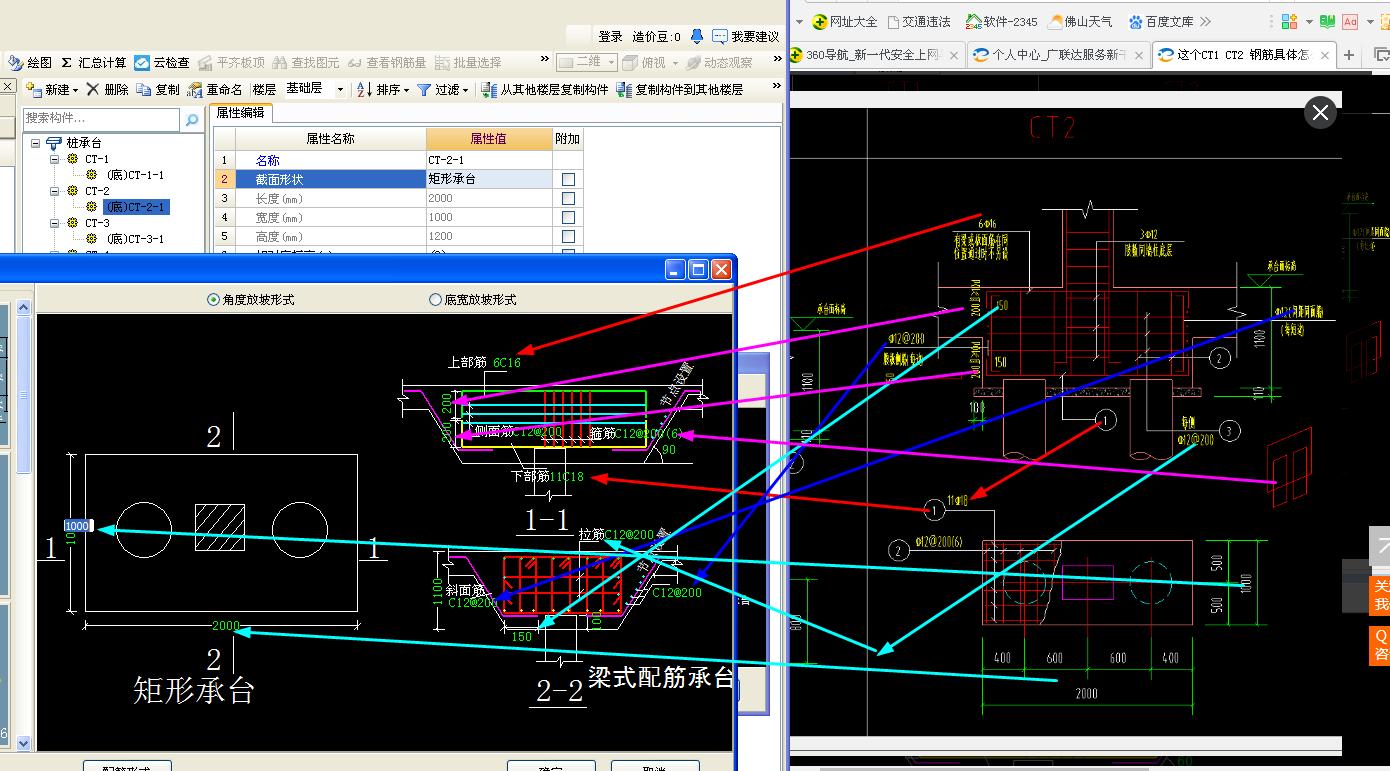The height and width of the screenshot is (771, 1390).
Task: Select the 角度放坡形式 radio option
Action: click(250, 299)
